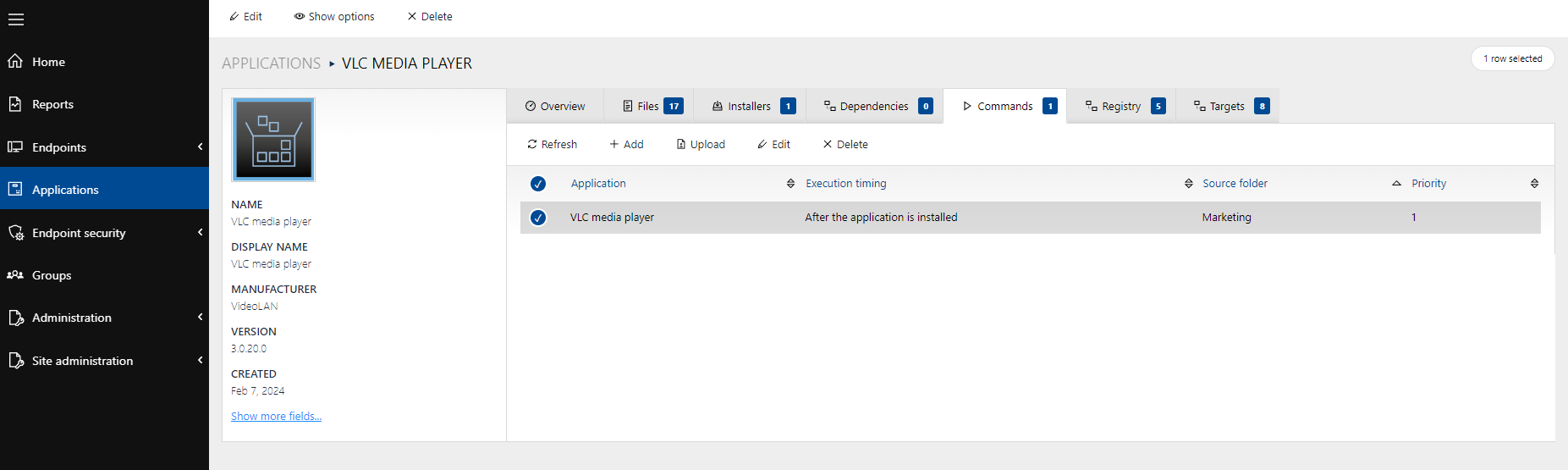Toggle the select-all checkbox in the table header
The image size is (1568, 470).
click(x=538, y=184)
